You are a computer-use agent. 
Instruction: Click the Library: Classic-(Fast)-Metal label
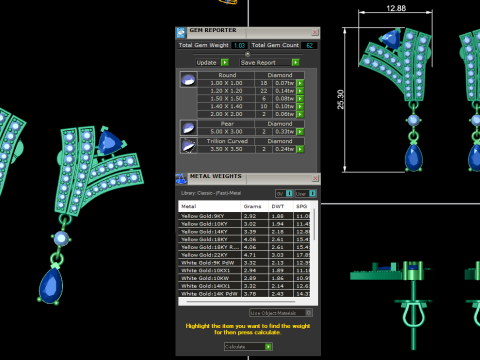pyautogui.click(x=211, y=193)
